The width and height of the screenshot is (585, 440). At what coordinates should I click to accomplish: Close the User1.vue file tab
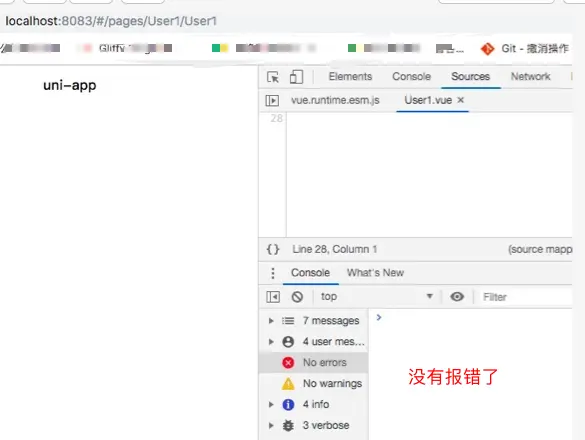(461, 100)
